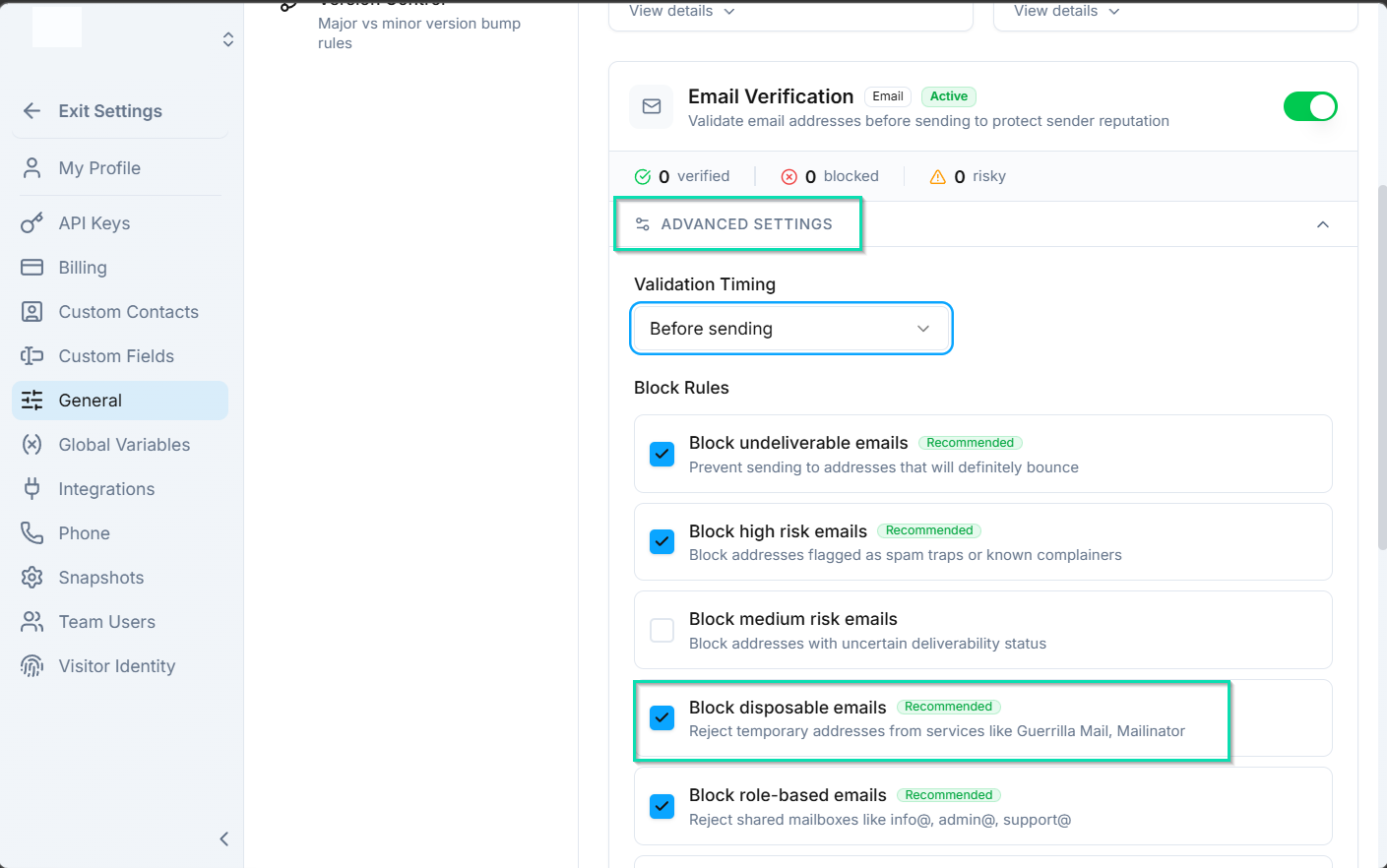This screenshot has height=868, width=1387.
Task: Click the Email badge next to title
Action: click(888, 96)
